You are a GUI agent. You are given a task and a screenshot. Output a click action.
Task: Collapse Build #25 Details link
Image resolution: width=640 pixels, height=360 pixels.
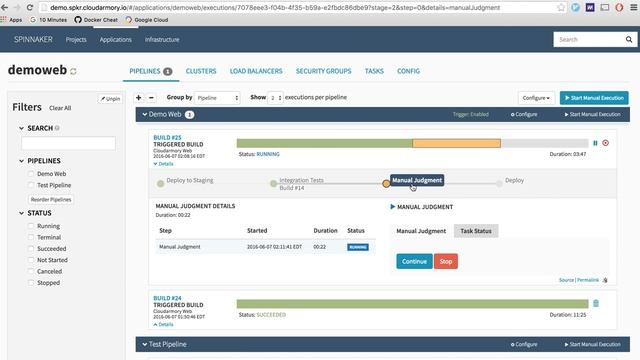click(163, 164)
